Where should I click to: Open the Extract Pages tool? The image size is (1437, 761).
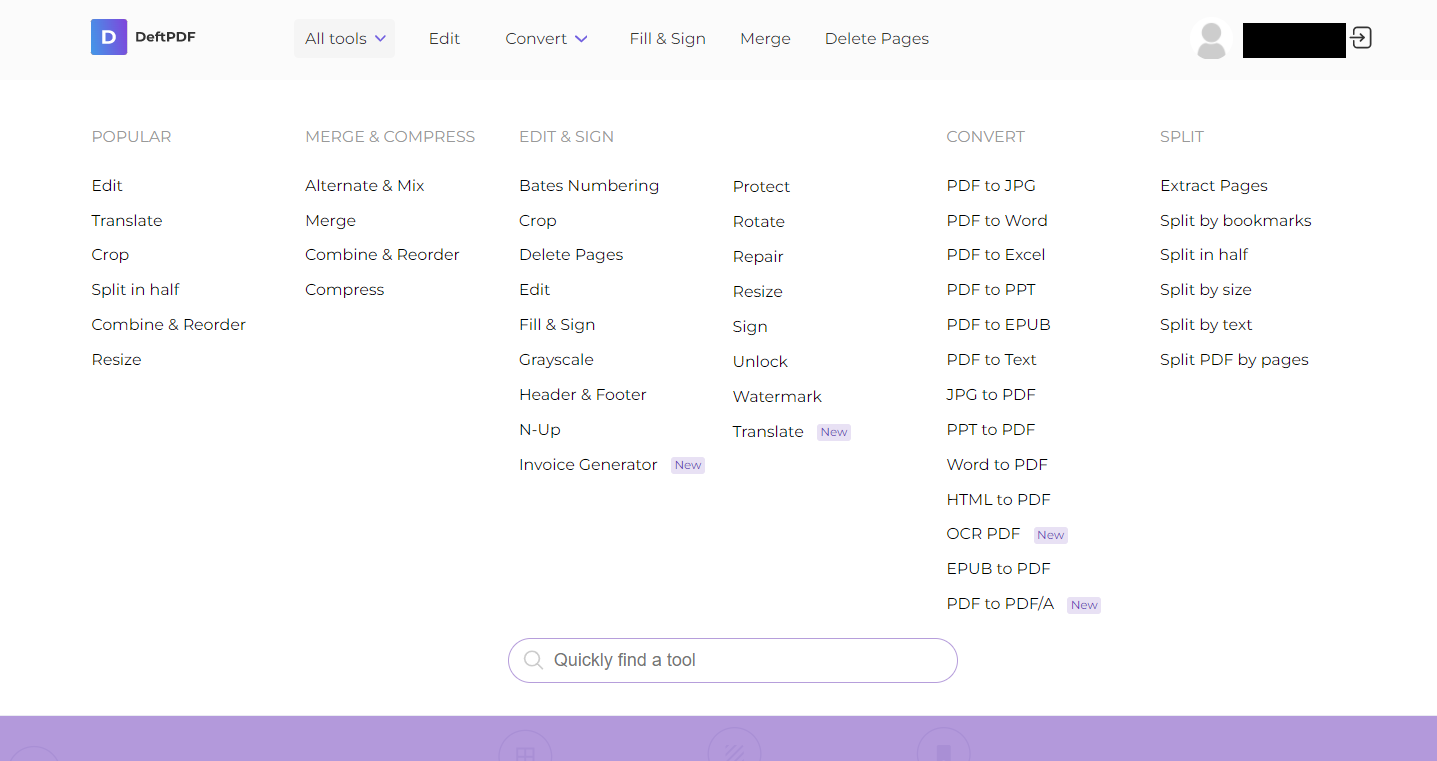1214,185
